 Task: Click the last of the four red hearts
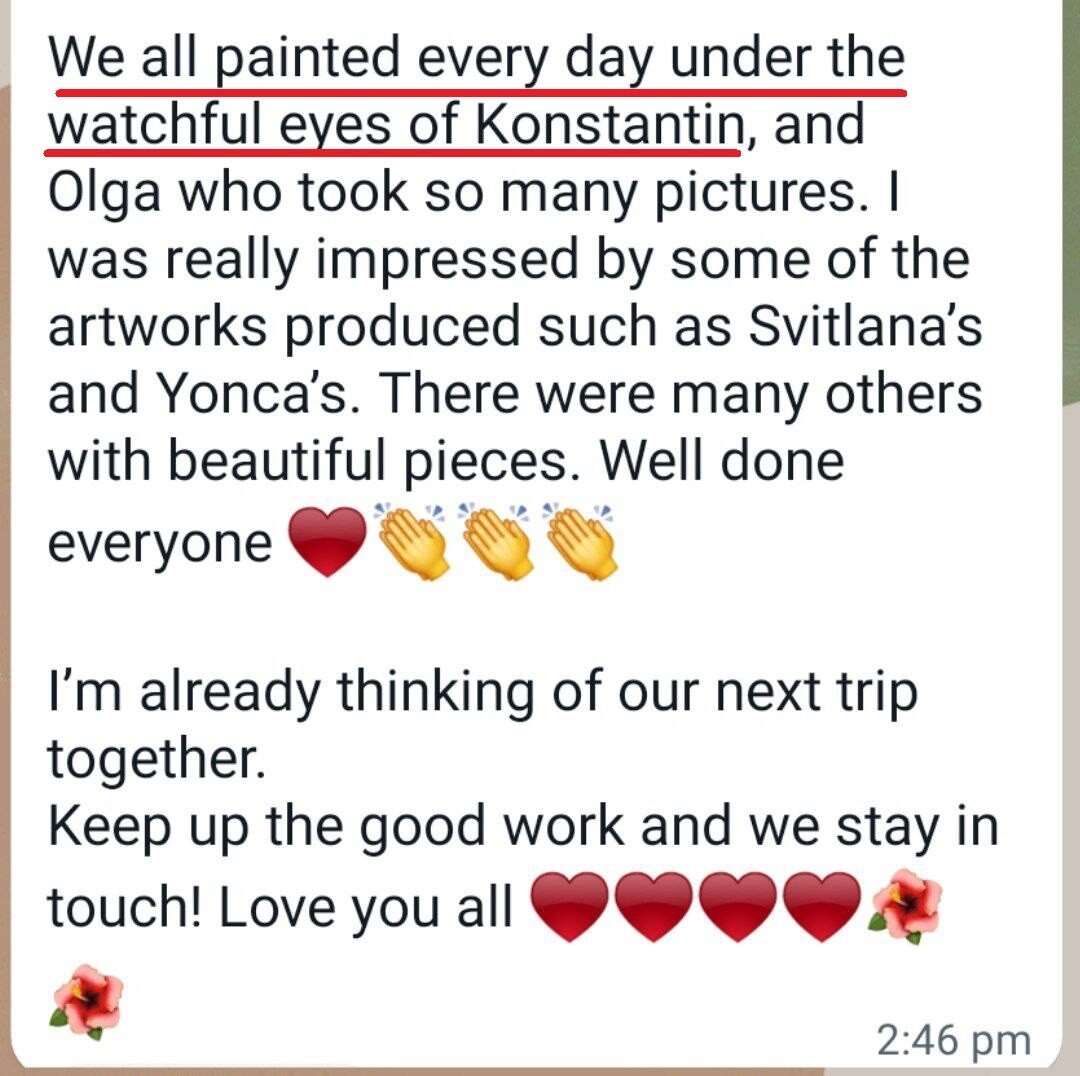[821, 907]
